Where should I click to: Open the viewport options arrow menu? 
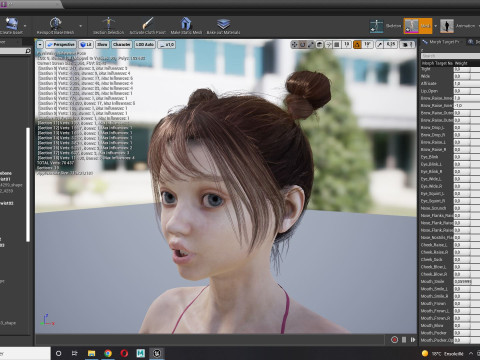(40, 44)
